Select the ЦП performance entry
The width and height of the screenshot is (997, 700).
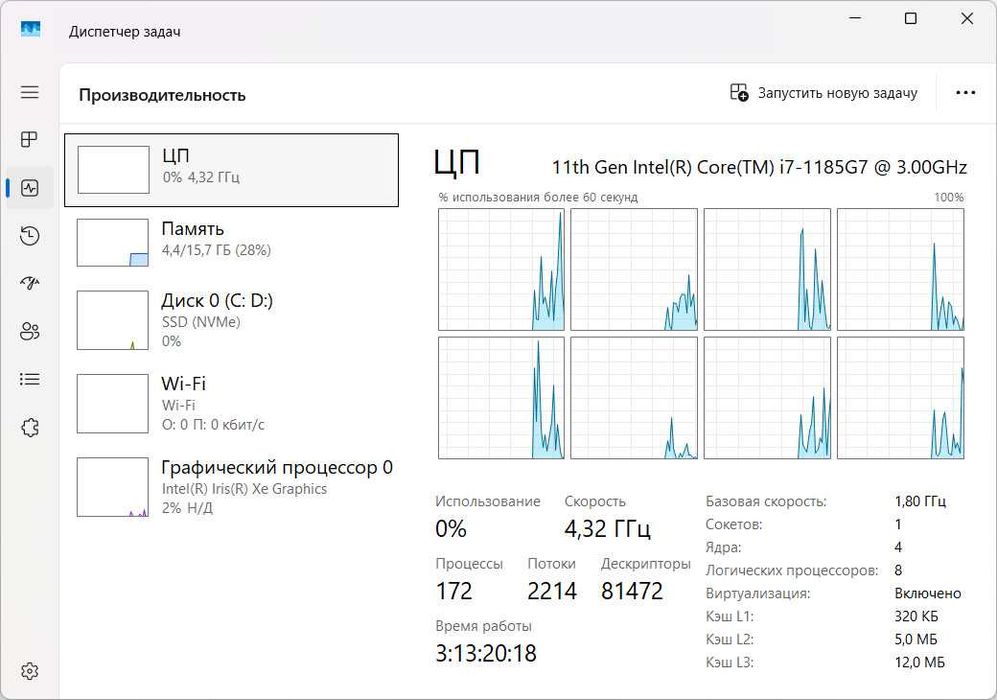click(231, 170)
